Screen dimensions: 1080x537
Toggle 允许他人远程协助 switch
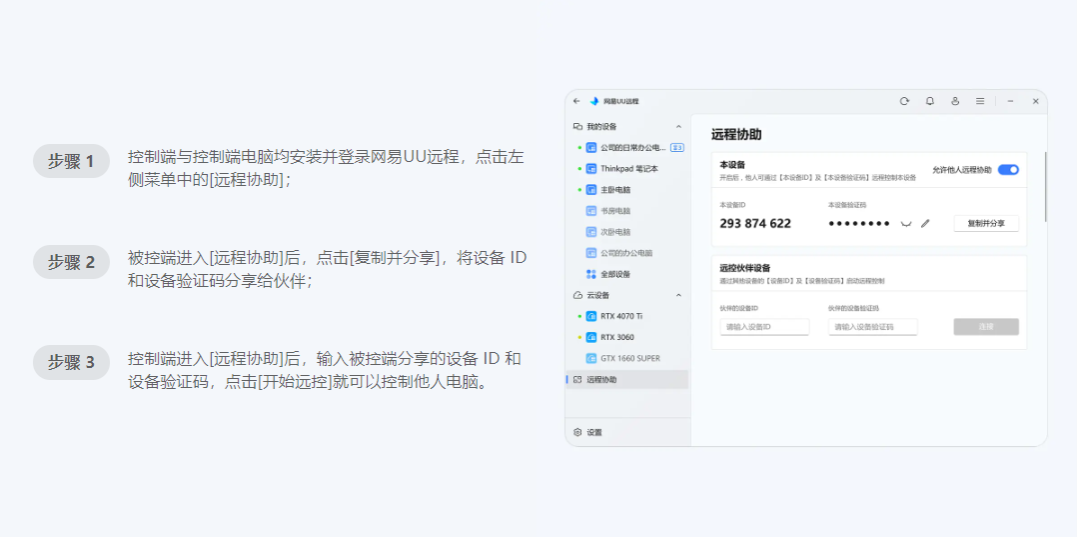1008,169
